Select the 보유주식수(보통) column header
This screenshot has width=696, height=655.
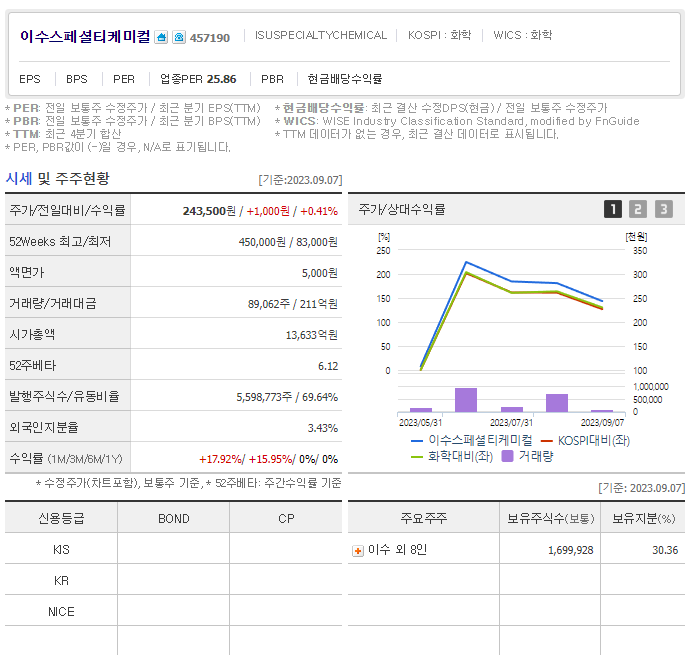click(x=550, y=518)
